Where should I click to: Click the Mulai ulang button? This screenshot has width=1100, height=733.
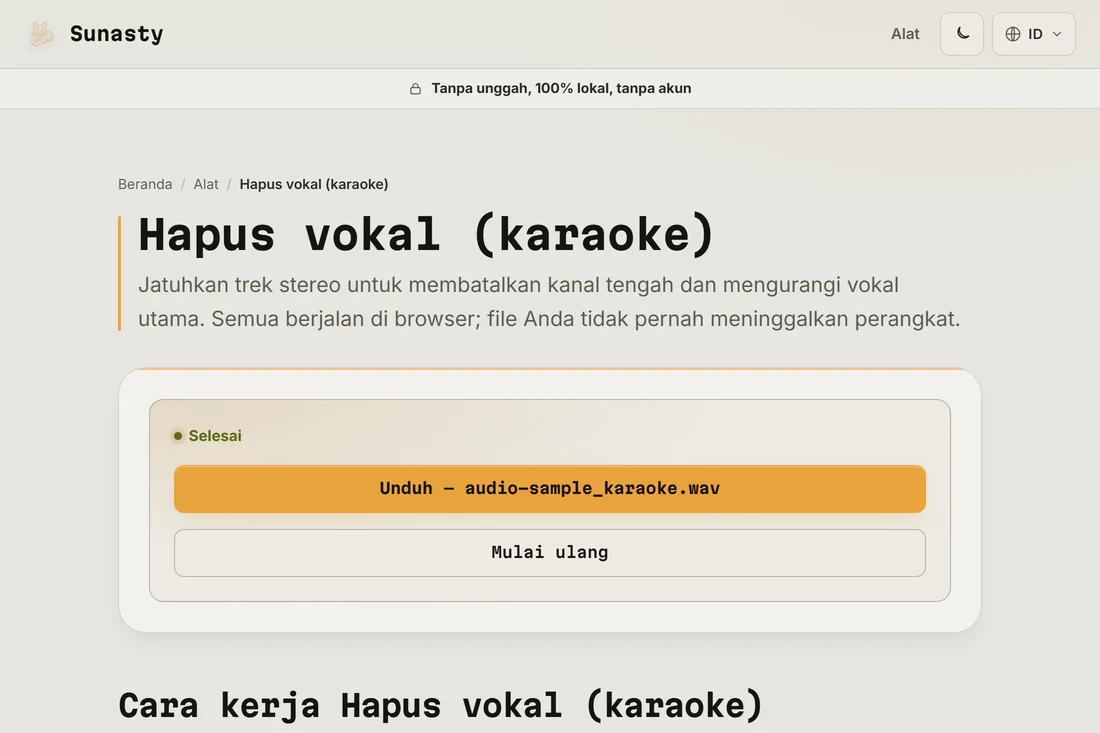click(549, 553)
